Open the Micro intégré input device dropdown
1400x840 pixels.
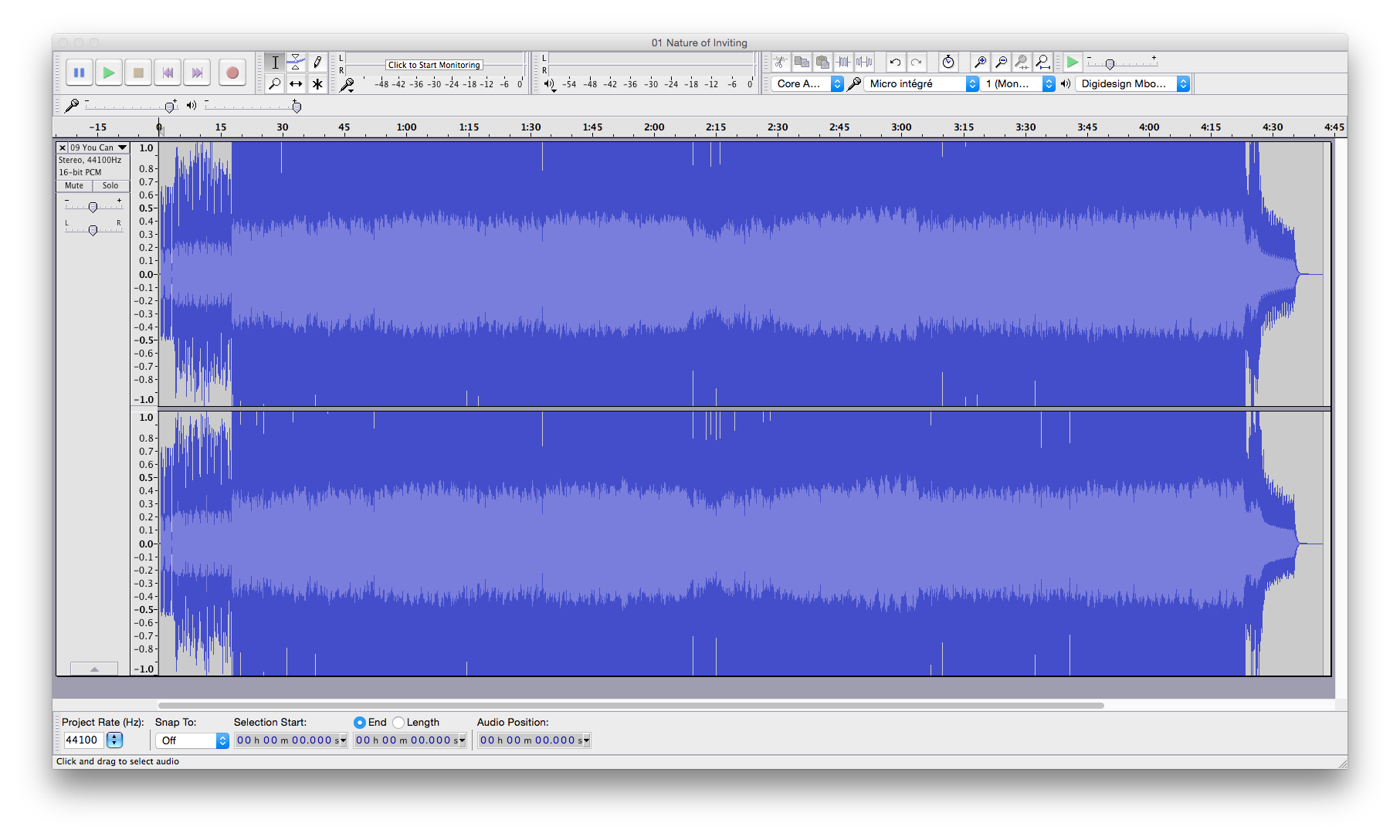tap(920, 83)
